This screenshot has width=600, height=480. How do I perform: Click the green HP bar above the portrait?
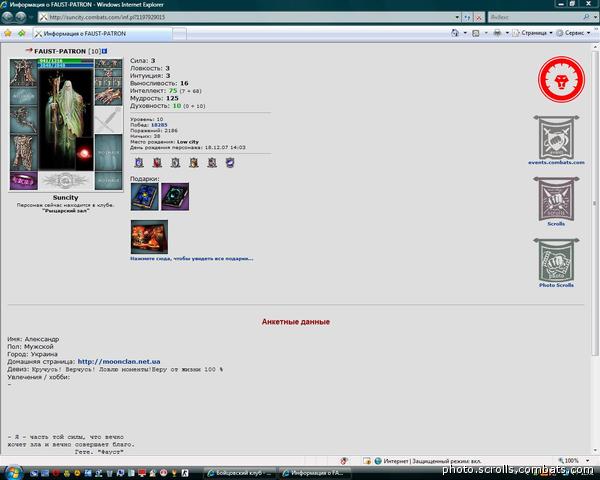click(65, 61)
